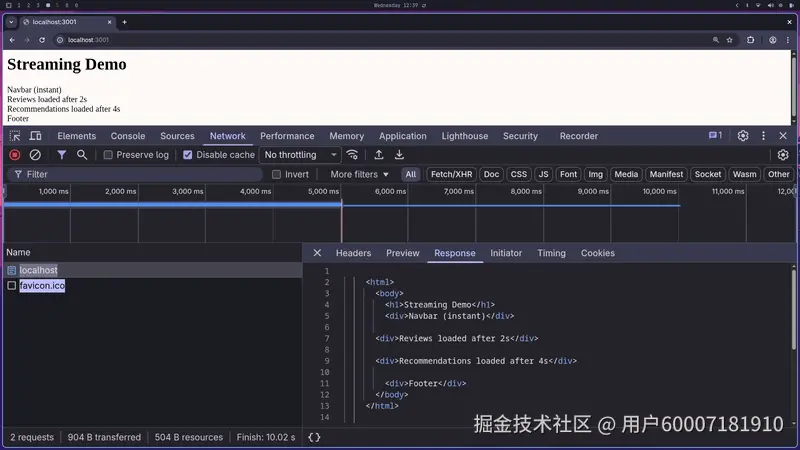Viewport: 800px width, 450px height.
Task: Export HAR file with download icon
Action: pos(399,155)
